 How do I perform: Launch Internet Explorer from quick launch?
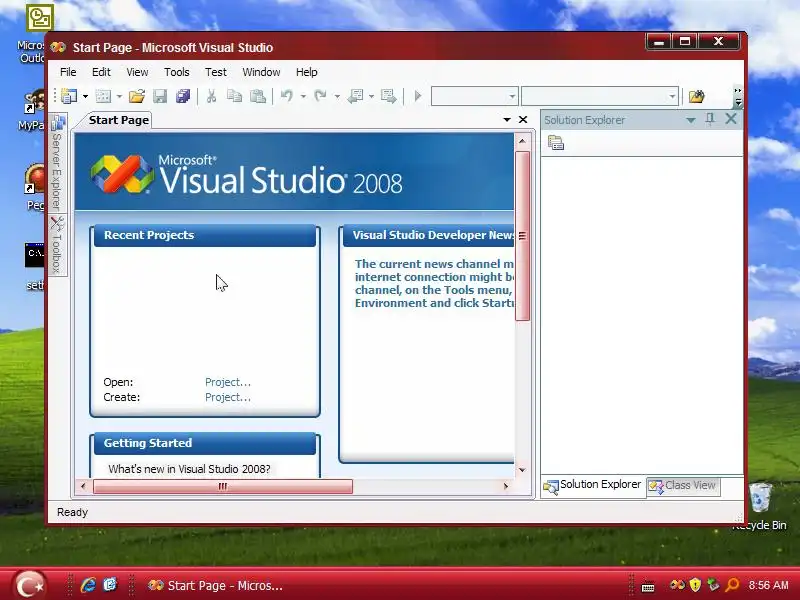click(x=88, y=585)
